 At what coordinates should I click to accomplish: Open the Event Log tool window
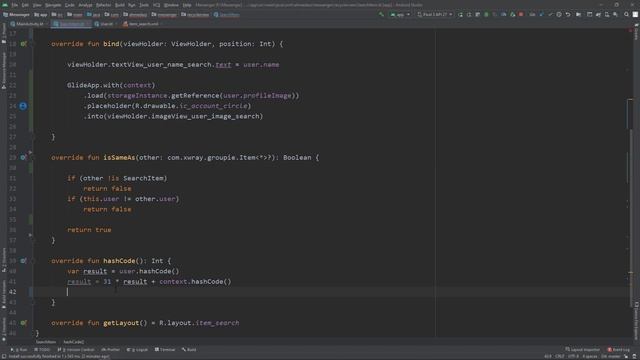point(619,350)
